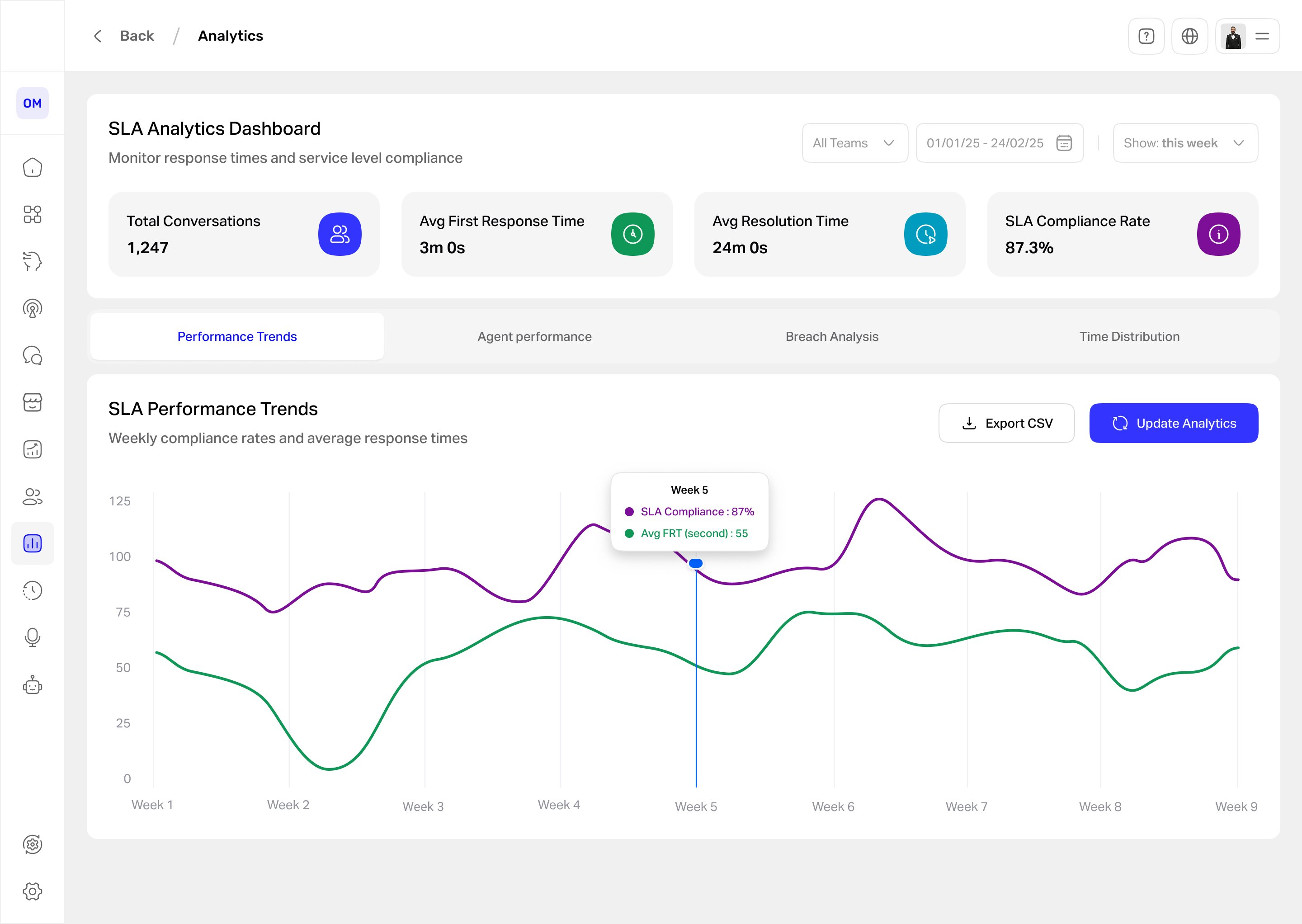Open the help question mark button
The image size is (1302, 924).
(1146, 36)
